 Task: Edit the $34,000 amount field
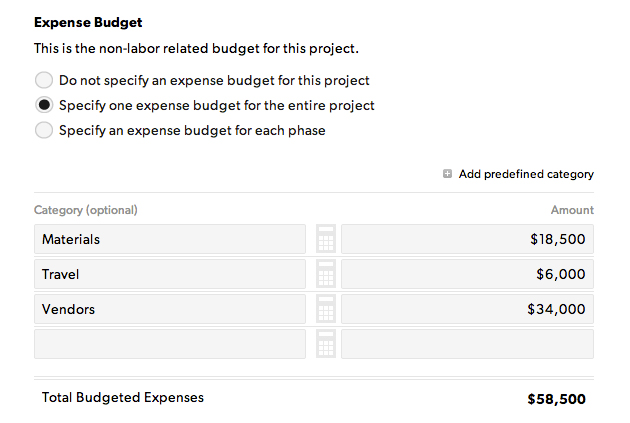[x=467, y=309]
